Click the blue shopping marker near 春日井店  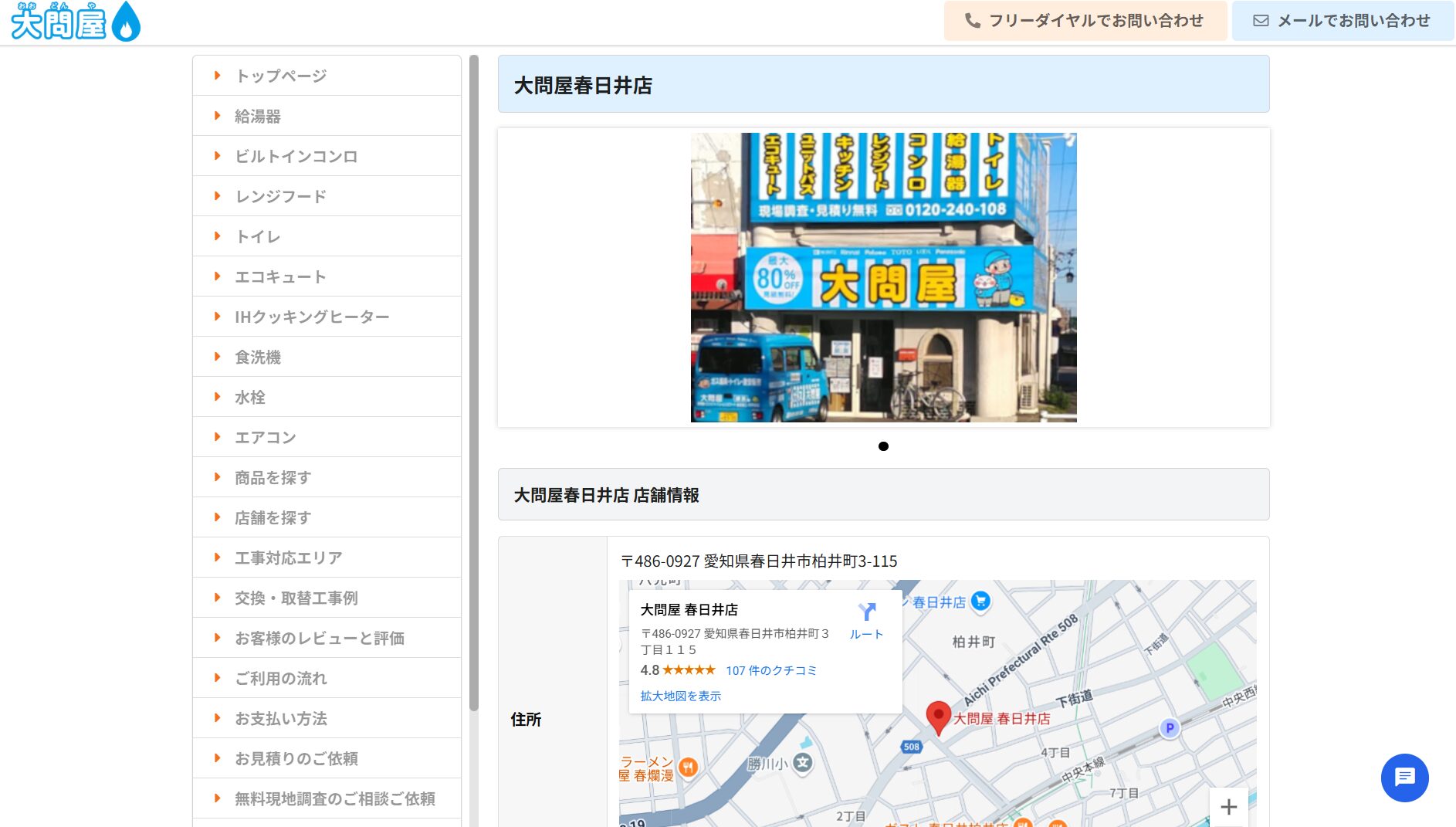(x=980, y=601)
